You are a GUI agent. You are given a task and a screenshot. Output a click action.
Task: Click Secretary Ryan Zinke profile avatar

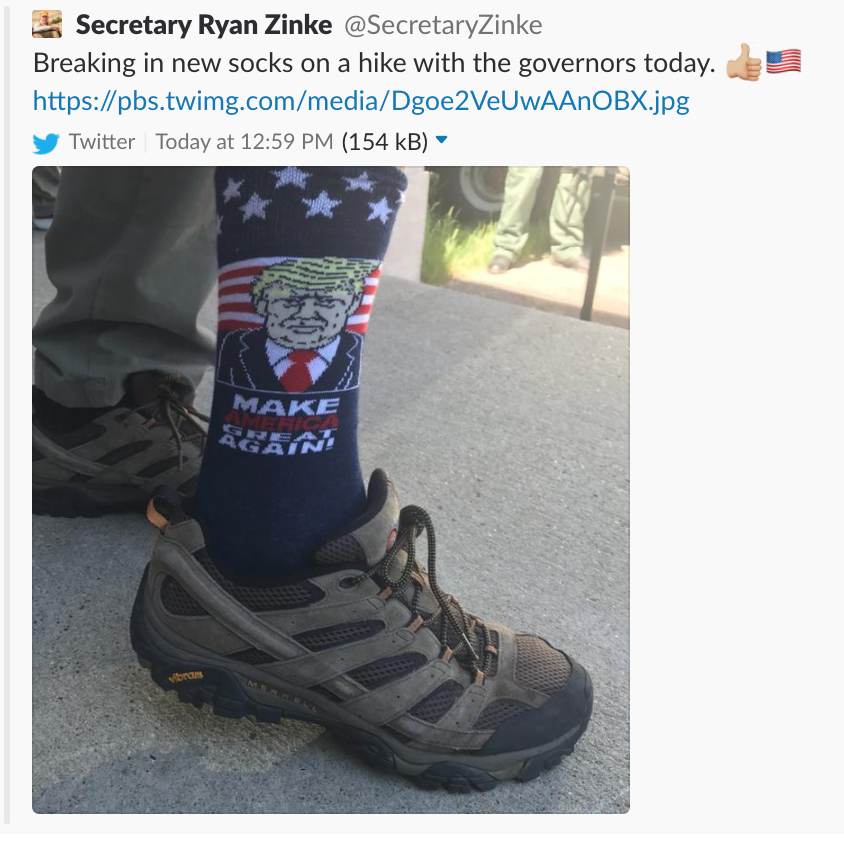(x=47, y=25)
